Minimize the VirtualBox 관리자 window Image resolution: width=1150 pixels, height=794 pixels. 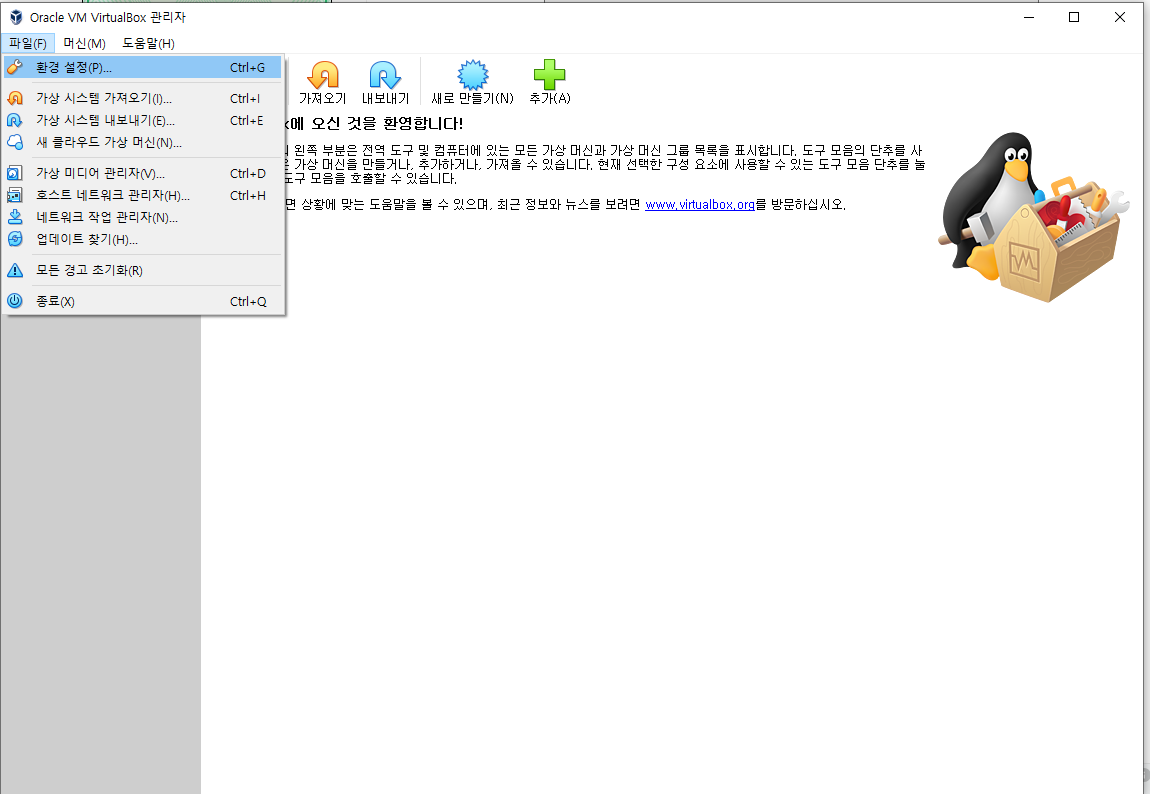(1029, 17)
